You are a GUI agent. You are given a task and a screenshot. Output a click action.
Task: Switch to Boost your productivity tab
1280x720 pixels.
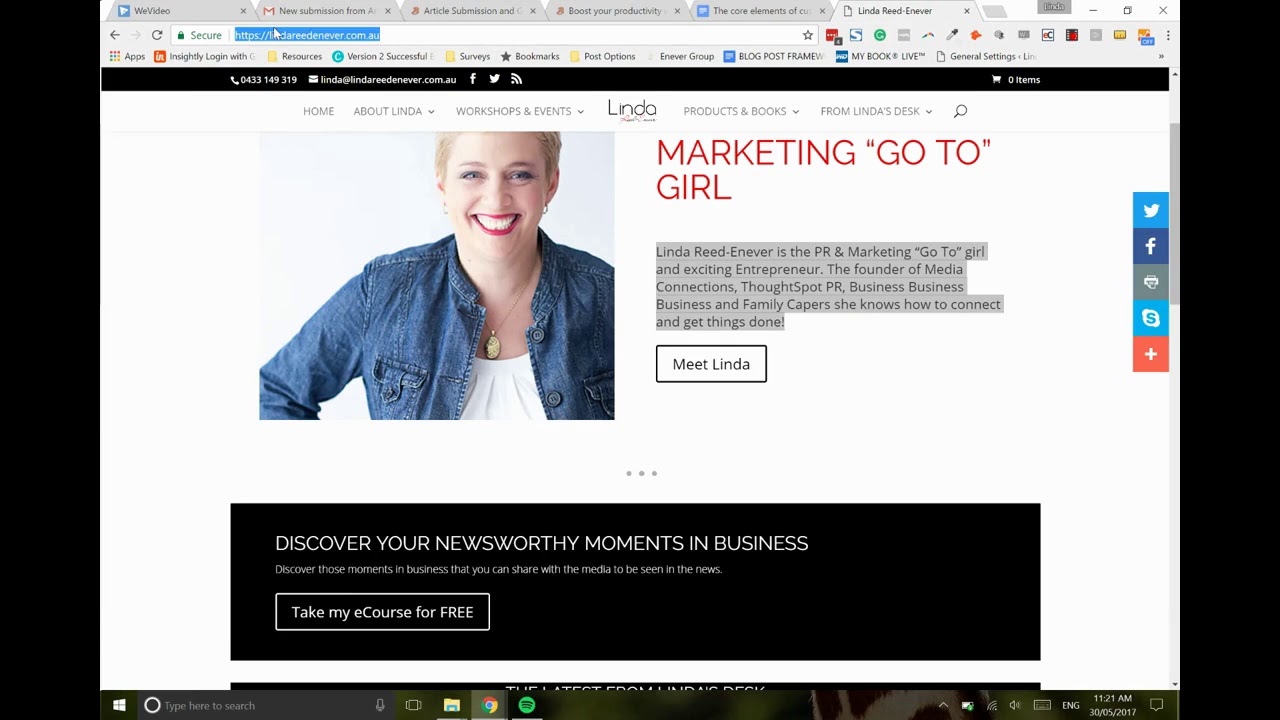point(617,11)
